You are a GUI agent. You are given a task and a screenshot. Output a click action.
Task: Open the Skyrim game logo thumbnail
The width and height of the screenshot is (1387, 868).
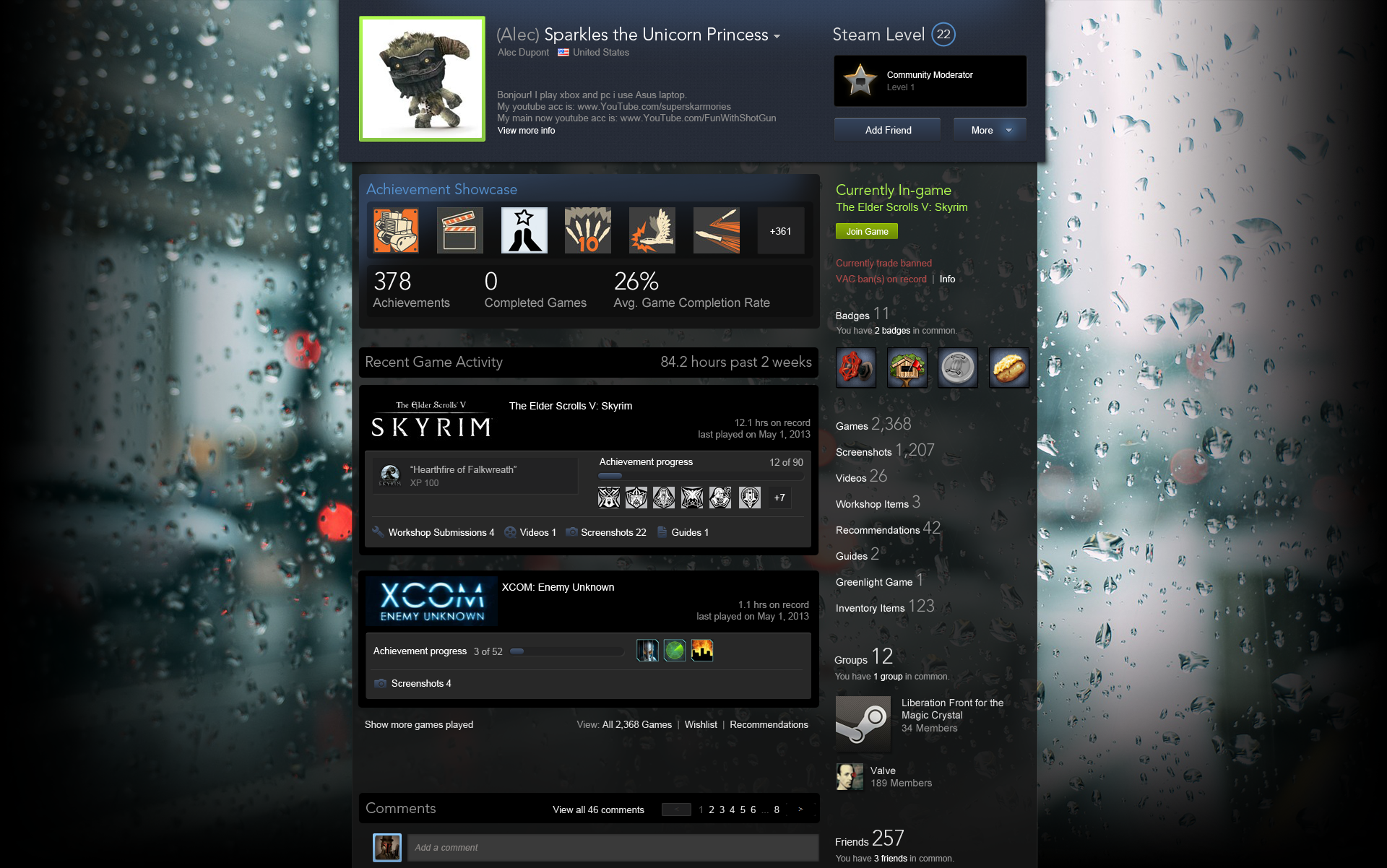pos(431,420)
